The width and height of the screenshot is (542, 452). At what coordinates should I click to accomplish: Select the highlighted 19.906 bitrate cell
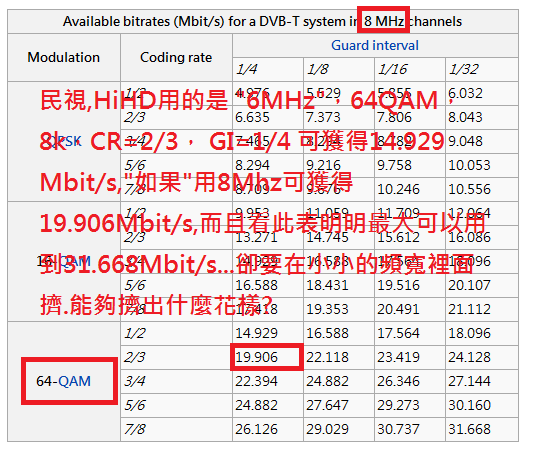(267, 357)
